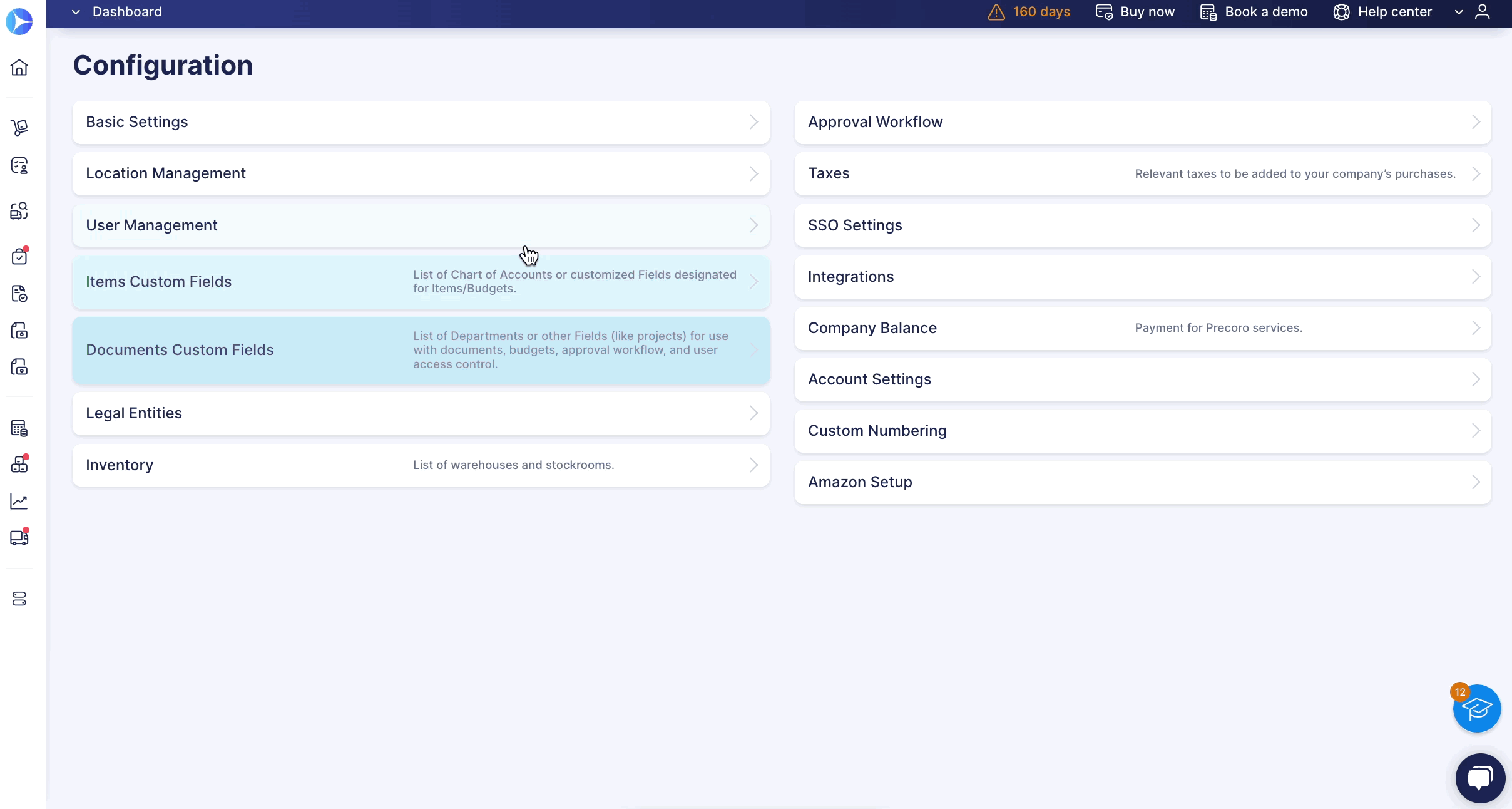
Task: Click the Custom Numbering row chevron
Action: (x=1476, y=431)
